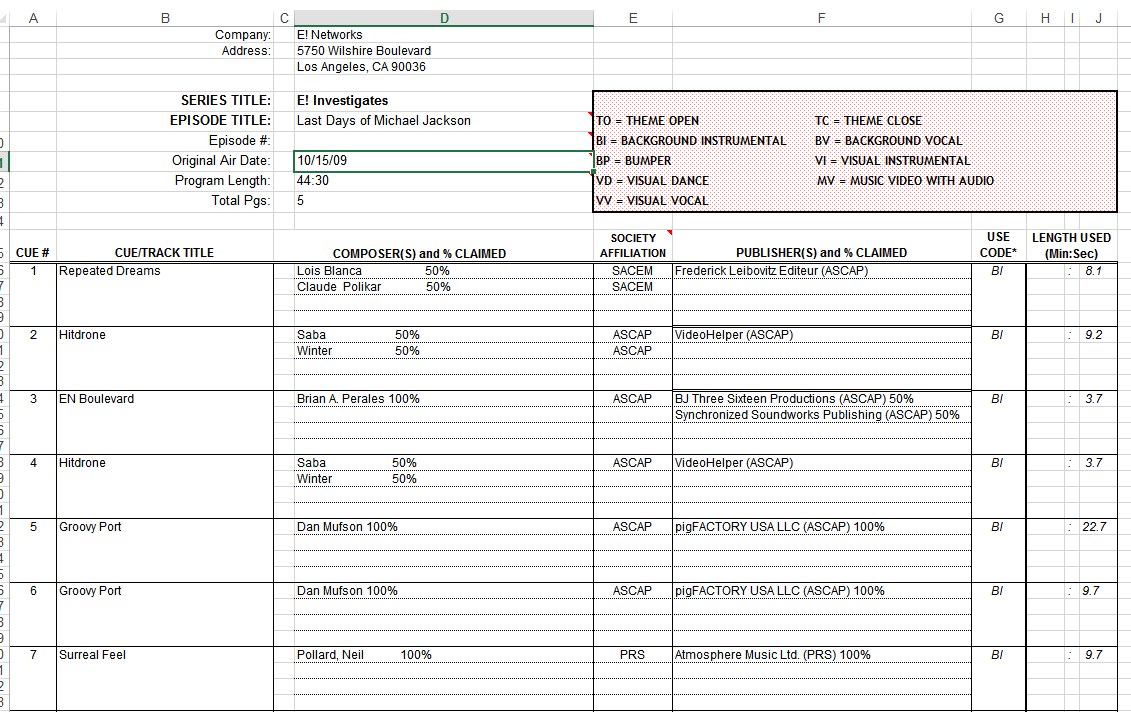Click the 'E! Investigates' series title value
Screen dimensions: 1131x712
(x=444, y=100)
